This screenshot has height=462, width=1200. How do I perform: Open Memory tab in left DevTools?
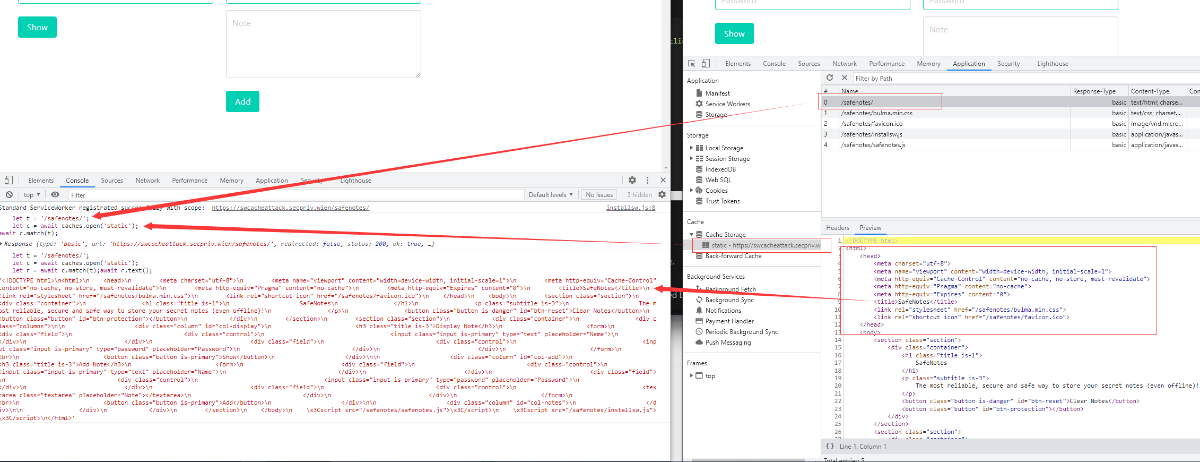point(232,180)
